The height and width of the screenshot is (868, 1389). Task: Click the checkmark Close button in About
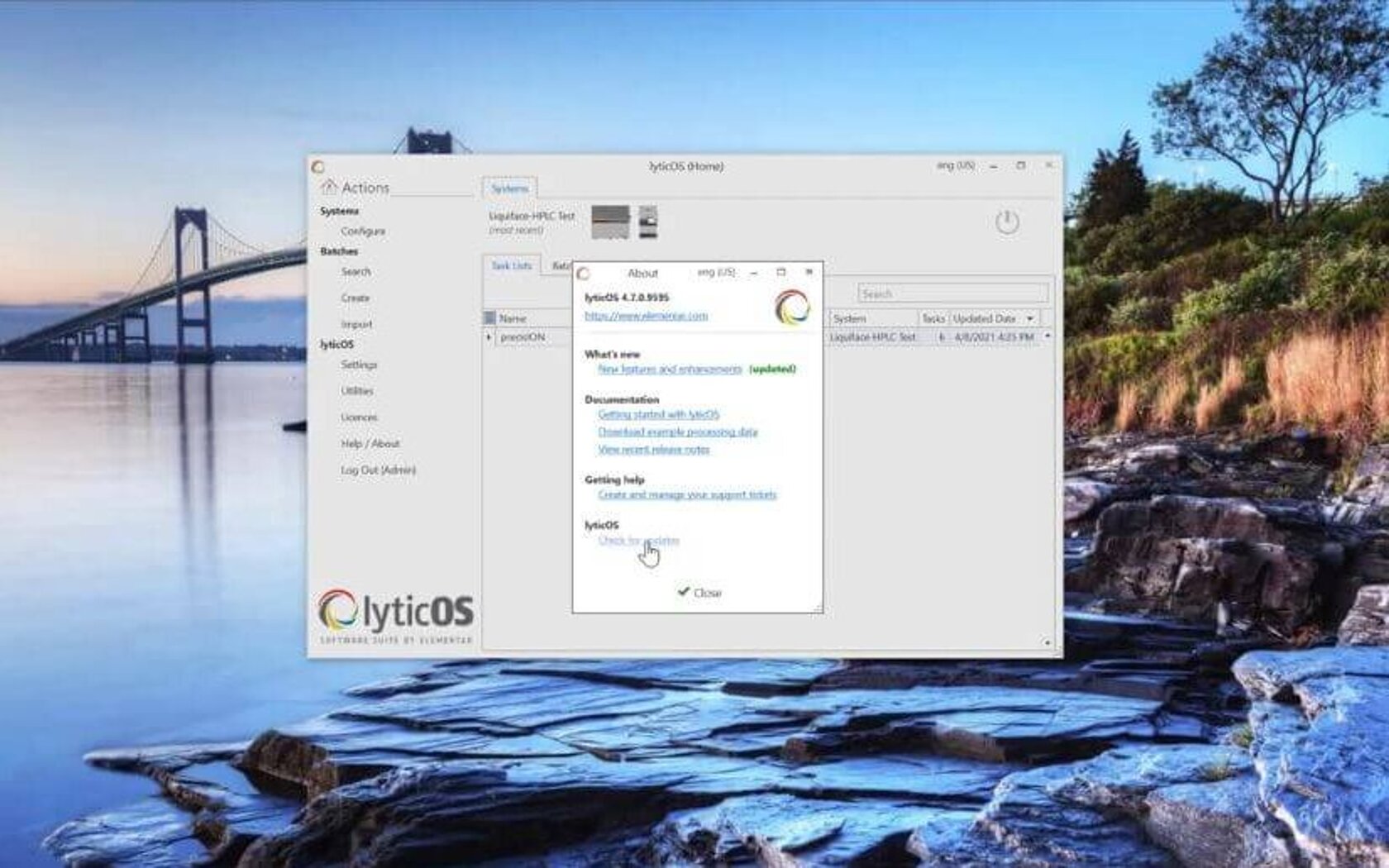pyautogui.click(x=699, y=593)
